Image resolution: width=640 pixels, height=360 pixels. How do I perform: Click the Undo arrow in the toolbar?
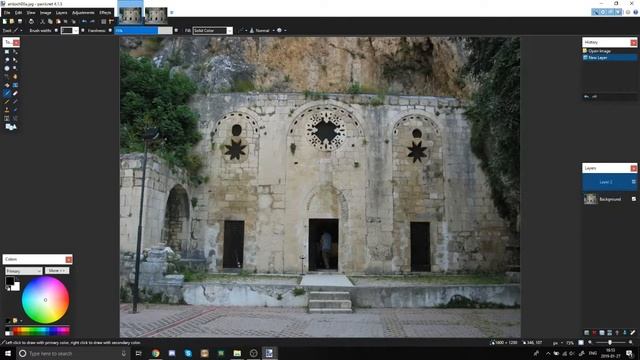click(x=84, y=21)
